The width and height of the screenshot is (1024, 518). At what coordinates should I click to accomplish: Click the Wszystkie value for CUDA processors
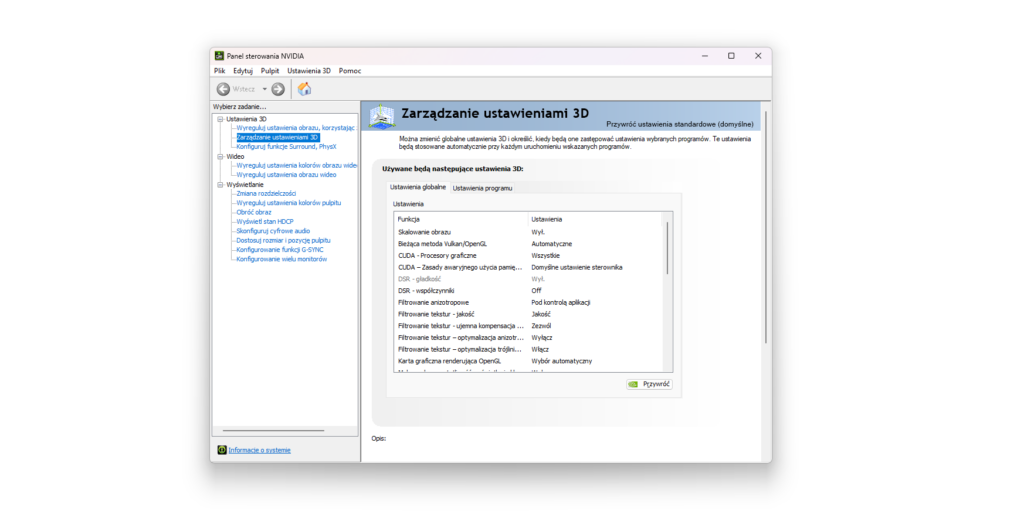[545, 255]
